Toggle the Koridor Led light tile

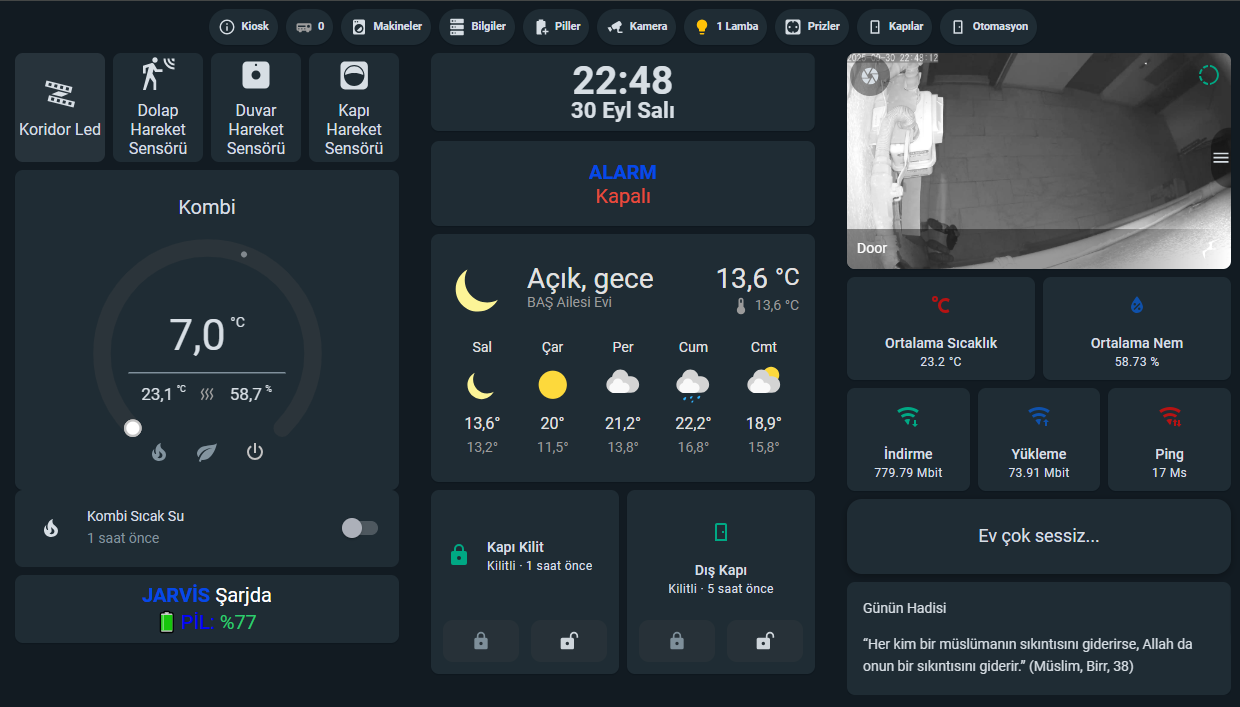pos(60,108)
